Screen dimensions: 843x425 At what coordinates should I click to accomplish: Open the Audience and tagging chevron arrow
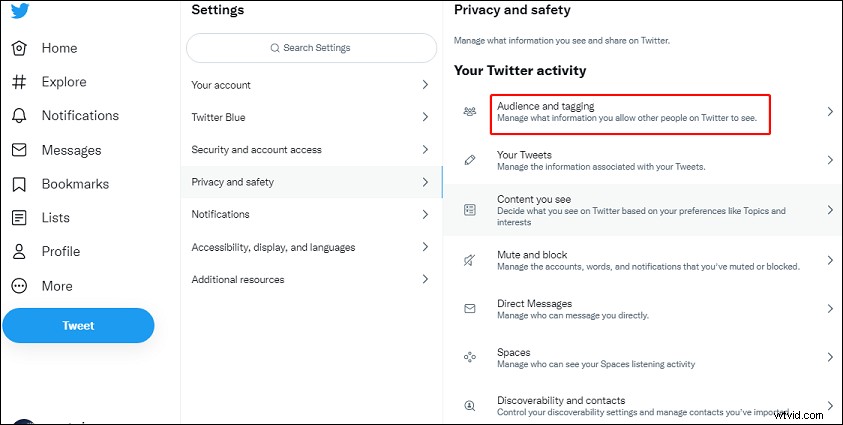click(x=831, y=111)
